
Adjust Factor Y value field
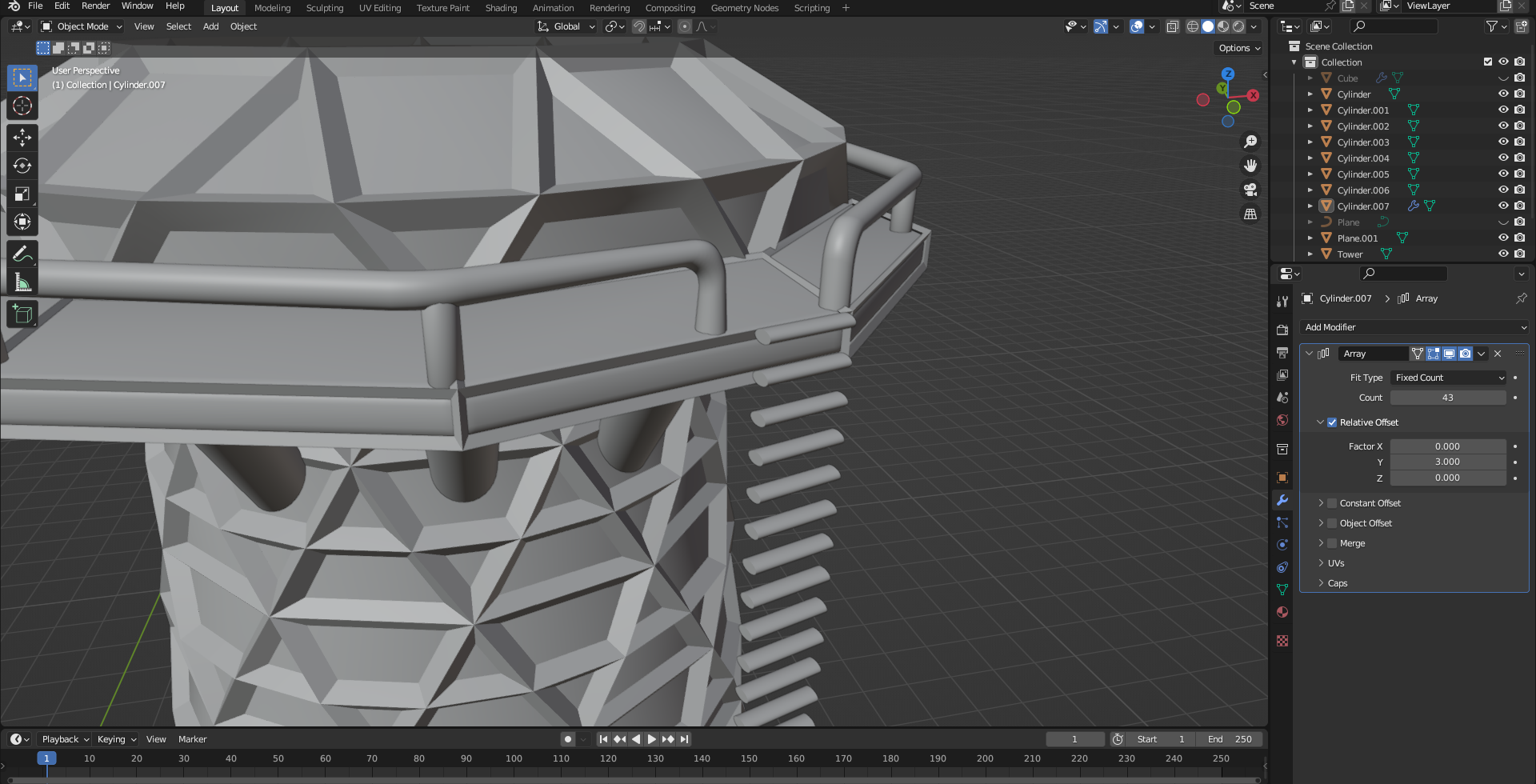point(1448,462)
